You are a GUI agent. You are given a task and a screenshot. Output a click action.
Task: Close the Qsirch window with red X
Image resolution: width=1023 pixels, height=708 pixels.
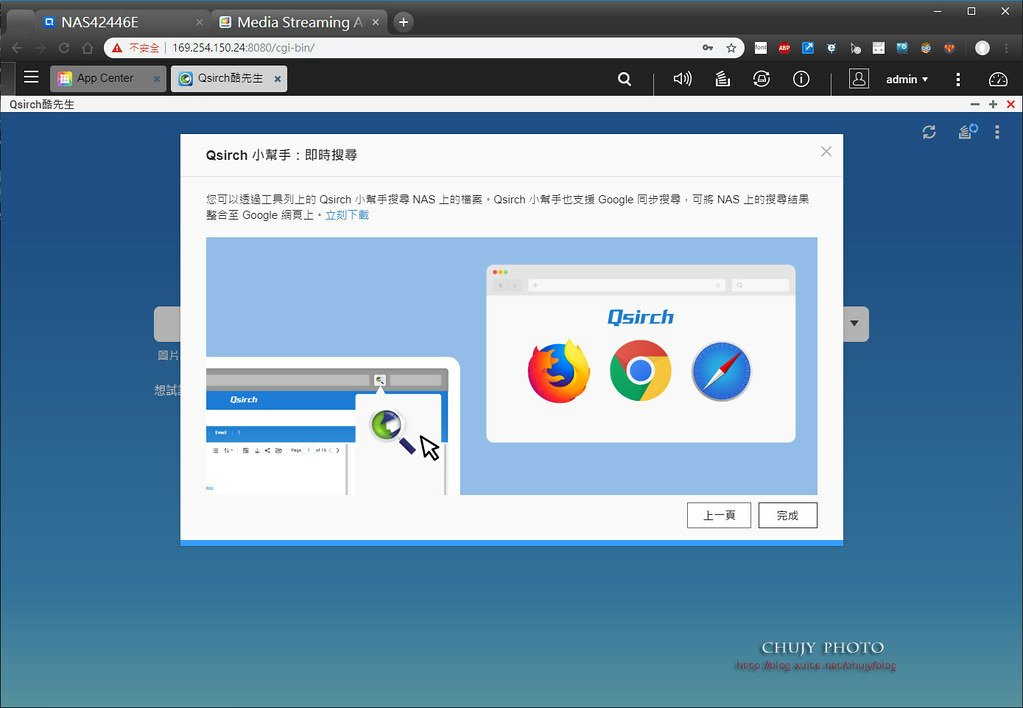pyautogui.click(x=1011, y=104)
